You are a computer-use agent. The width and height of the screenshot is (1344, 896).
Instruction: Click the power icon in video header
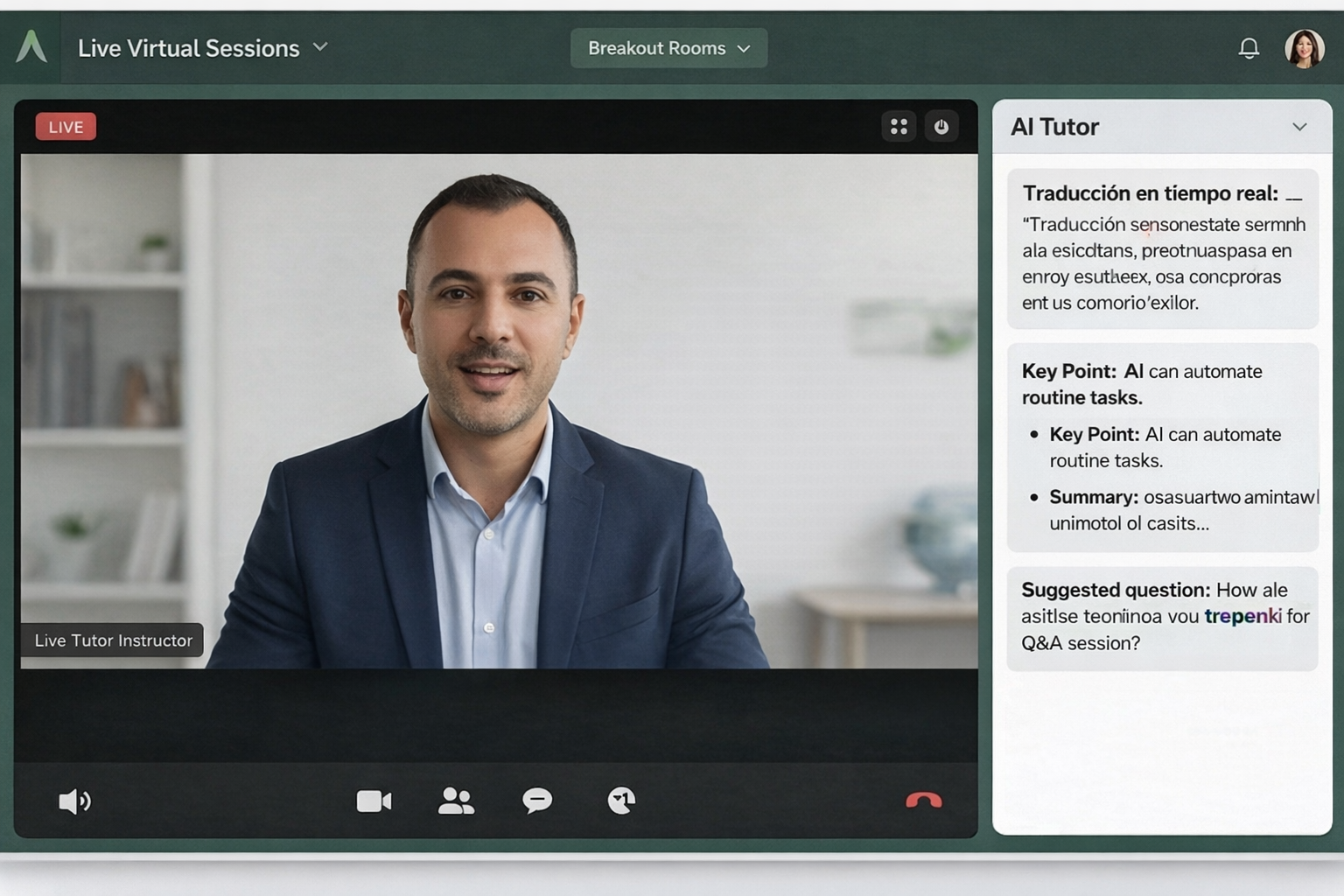point(941,127)
